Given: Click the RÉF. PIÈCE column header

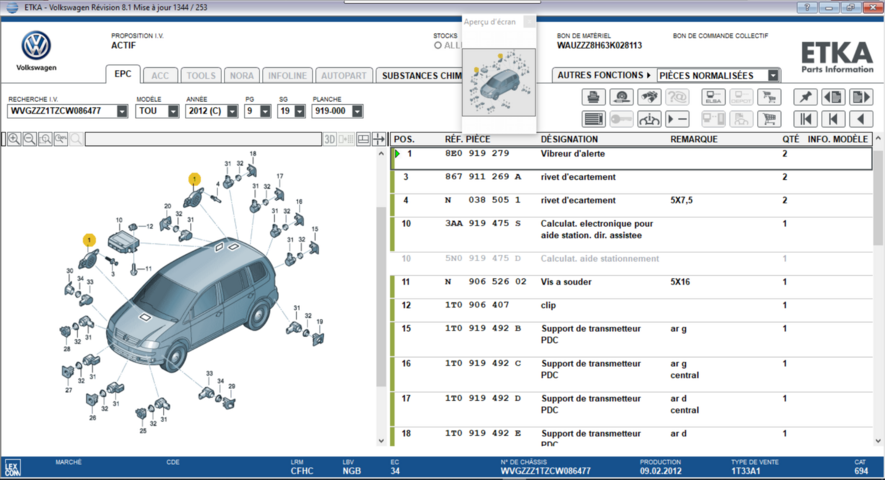Looking at the screenshot, I should 467,139.
